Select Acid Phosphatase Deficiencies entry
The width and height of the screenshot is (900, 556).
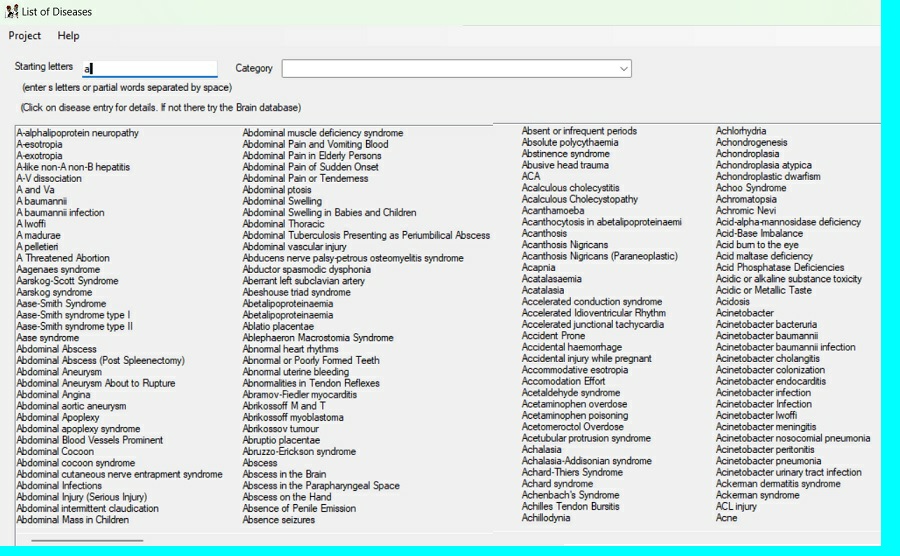(779, 267)
